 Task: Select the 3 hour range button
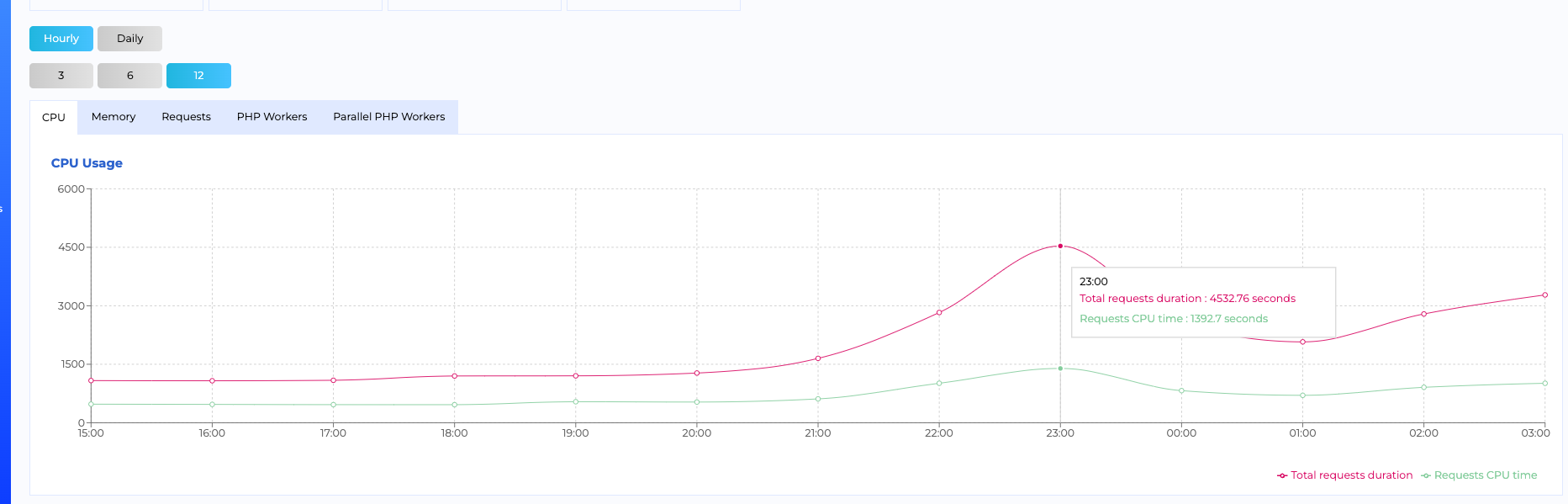(x=61, y=76)
